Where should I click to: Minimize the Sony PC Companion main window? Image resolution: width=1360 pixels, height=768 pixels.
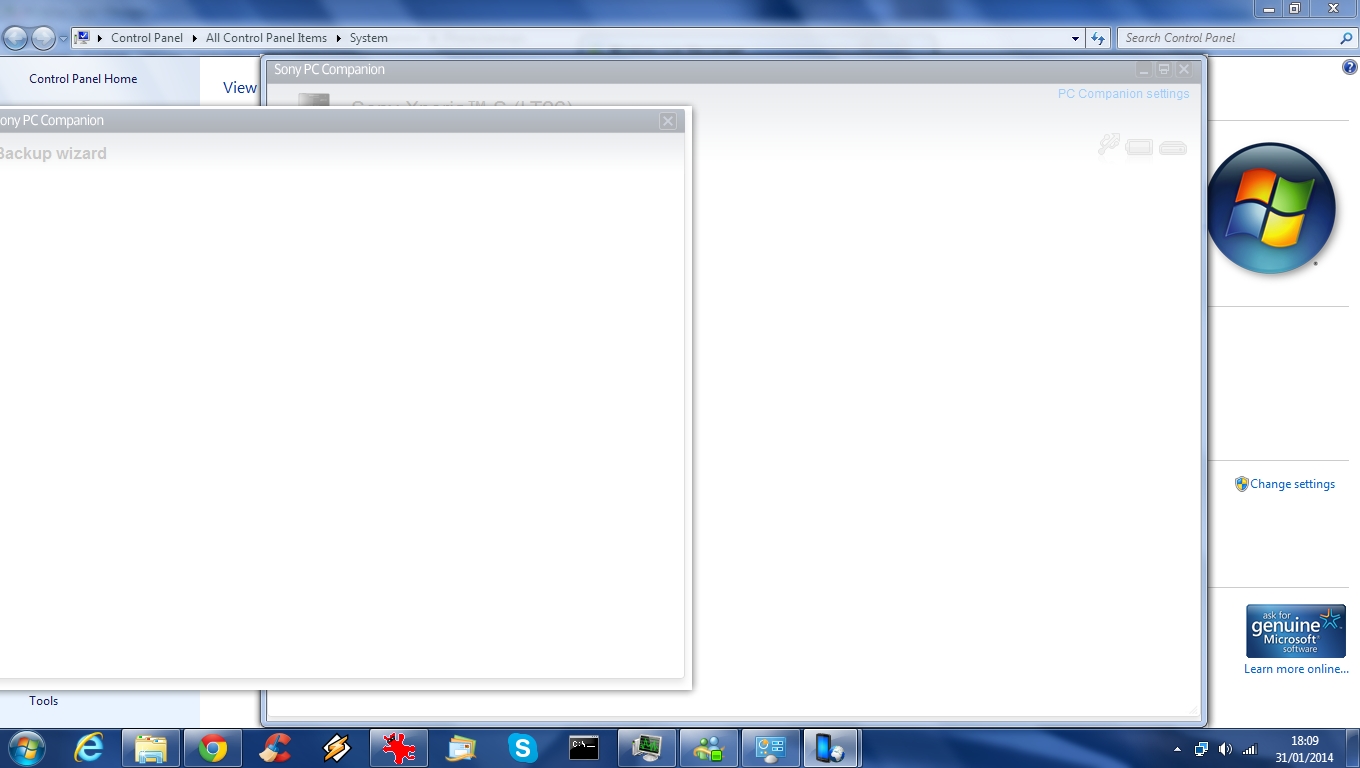point(1144,70)
